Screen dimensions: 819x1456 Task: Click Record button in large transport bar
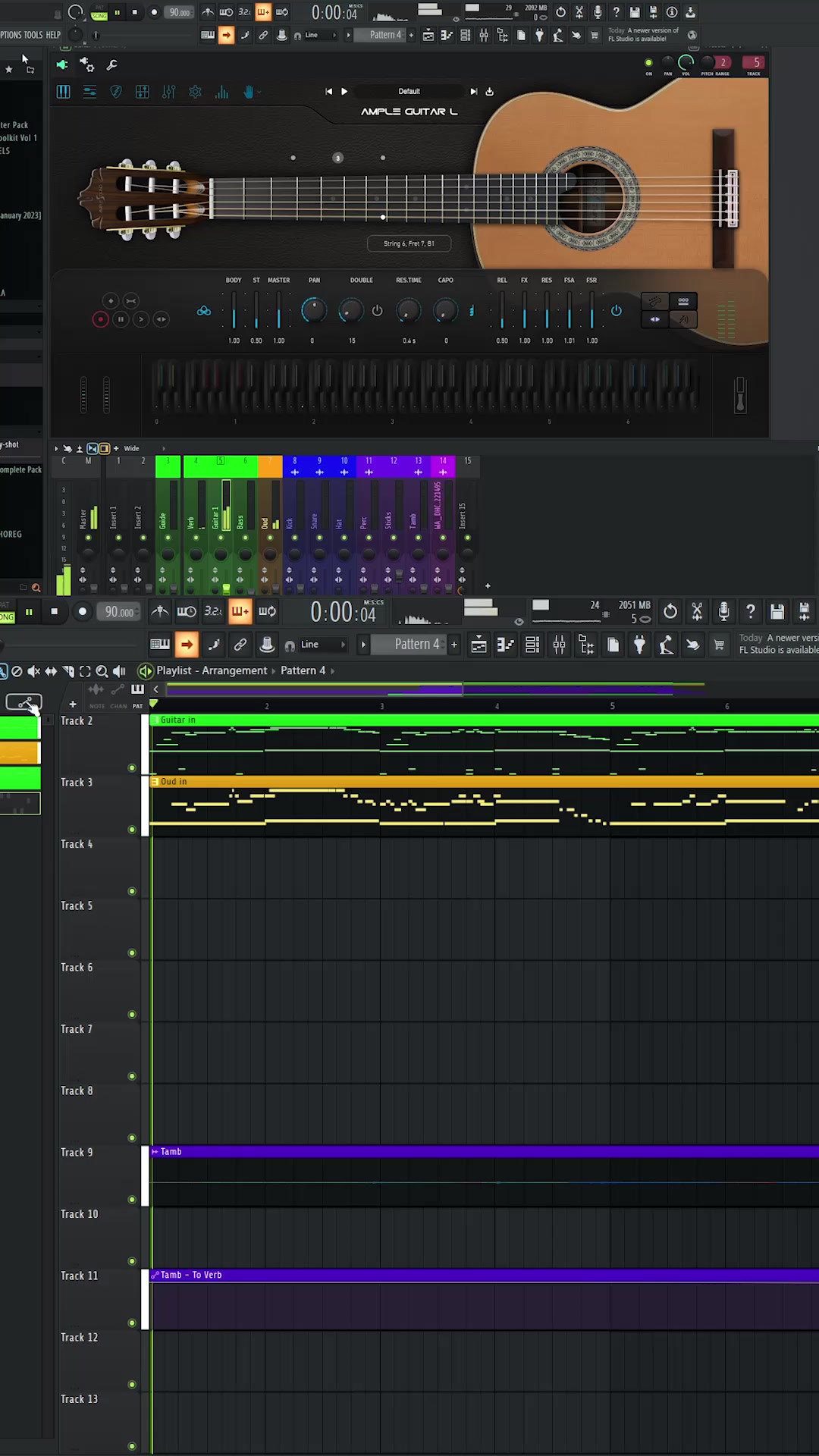[x=82, y=611]
